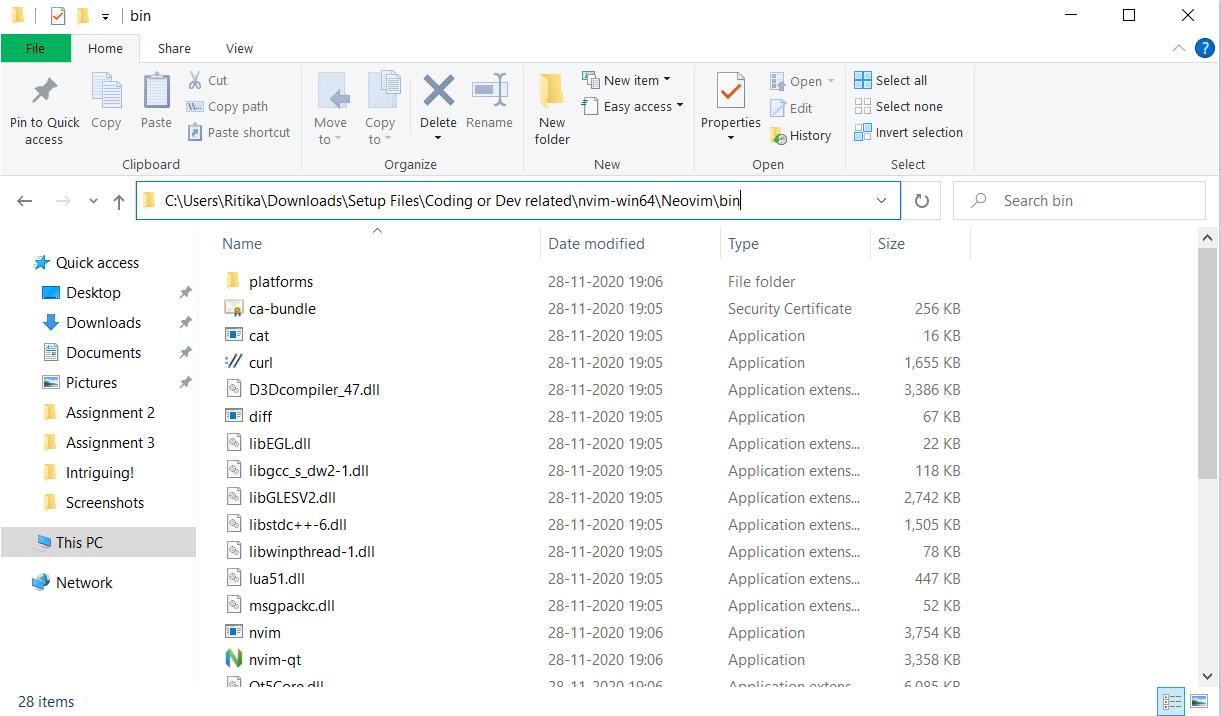Switch to the View tab
Screen dimensions: 1221x716
[239, 48]
